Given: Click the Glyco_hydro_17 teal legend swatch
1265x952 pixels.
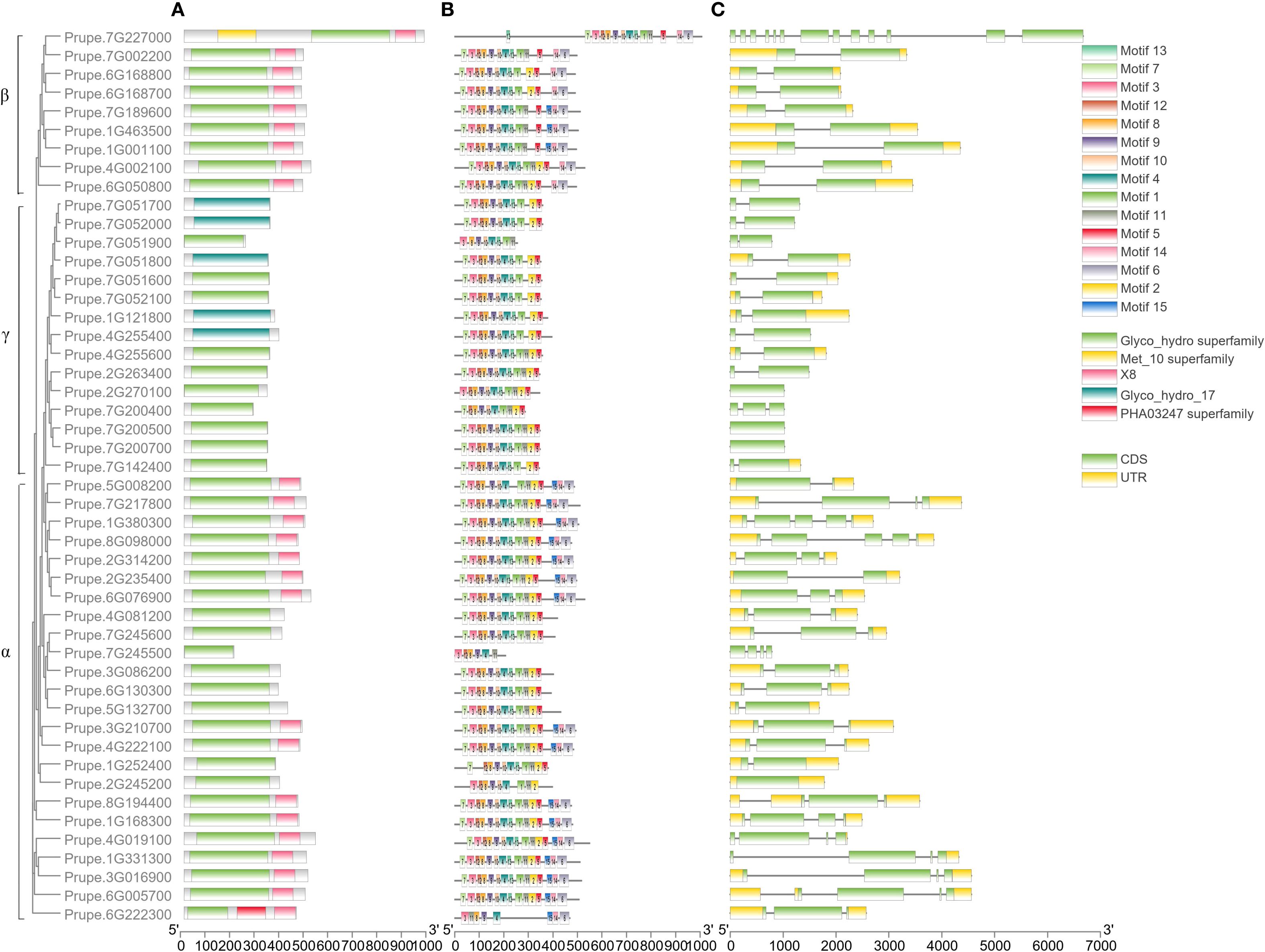Looking at the screenshot, I should [x=1099, y=396].
